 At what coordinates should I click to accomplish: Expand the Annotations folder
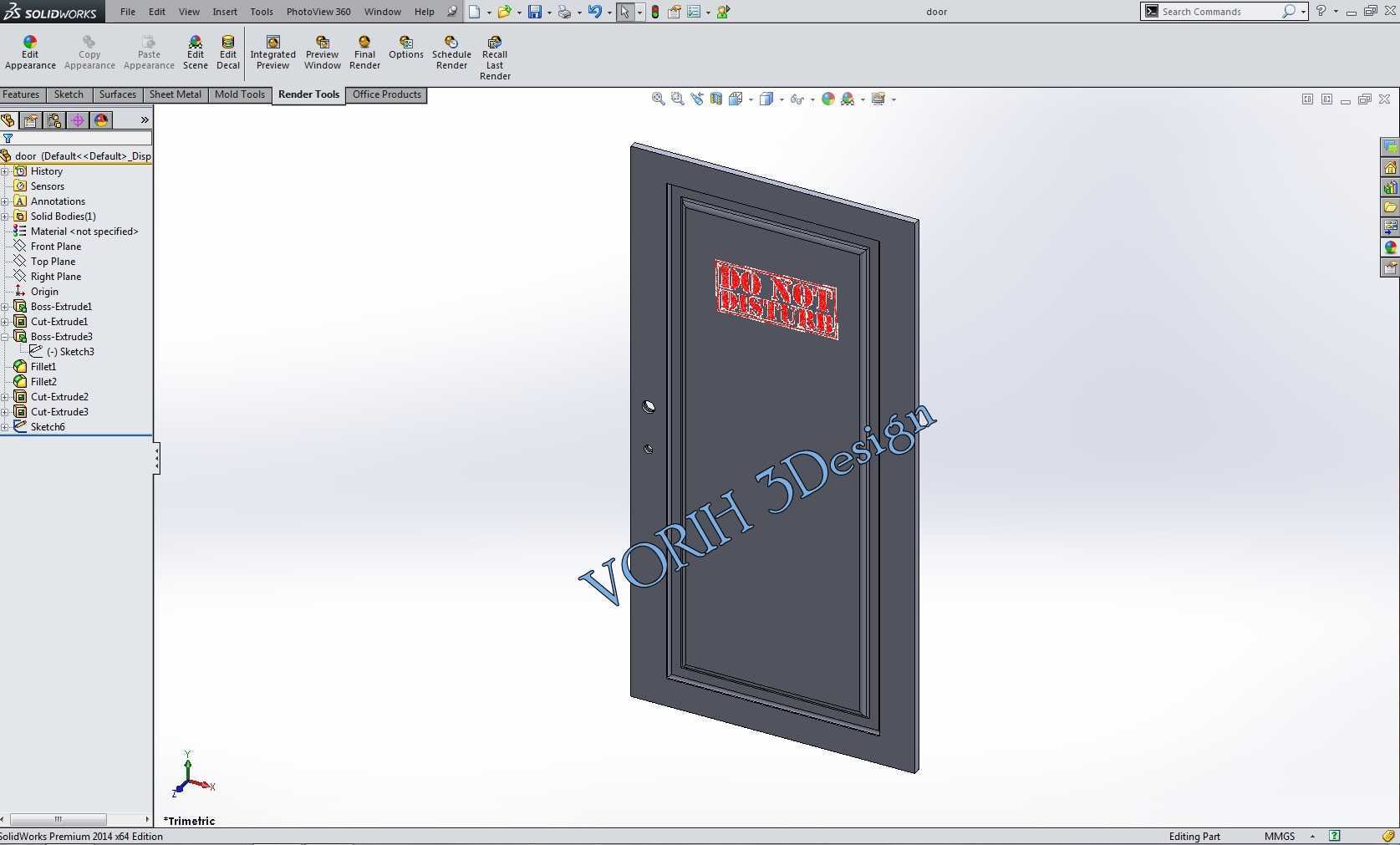click(5, 201)
